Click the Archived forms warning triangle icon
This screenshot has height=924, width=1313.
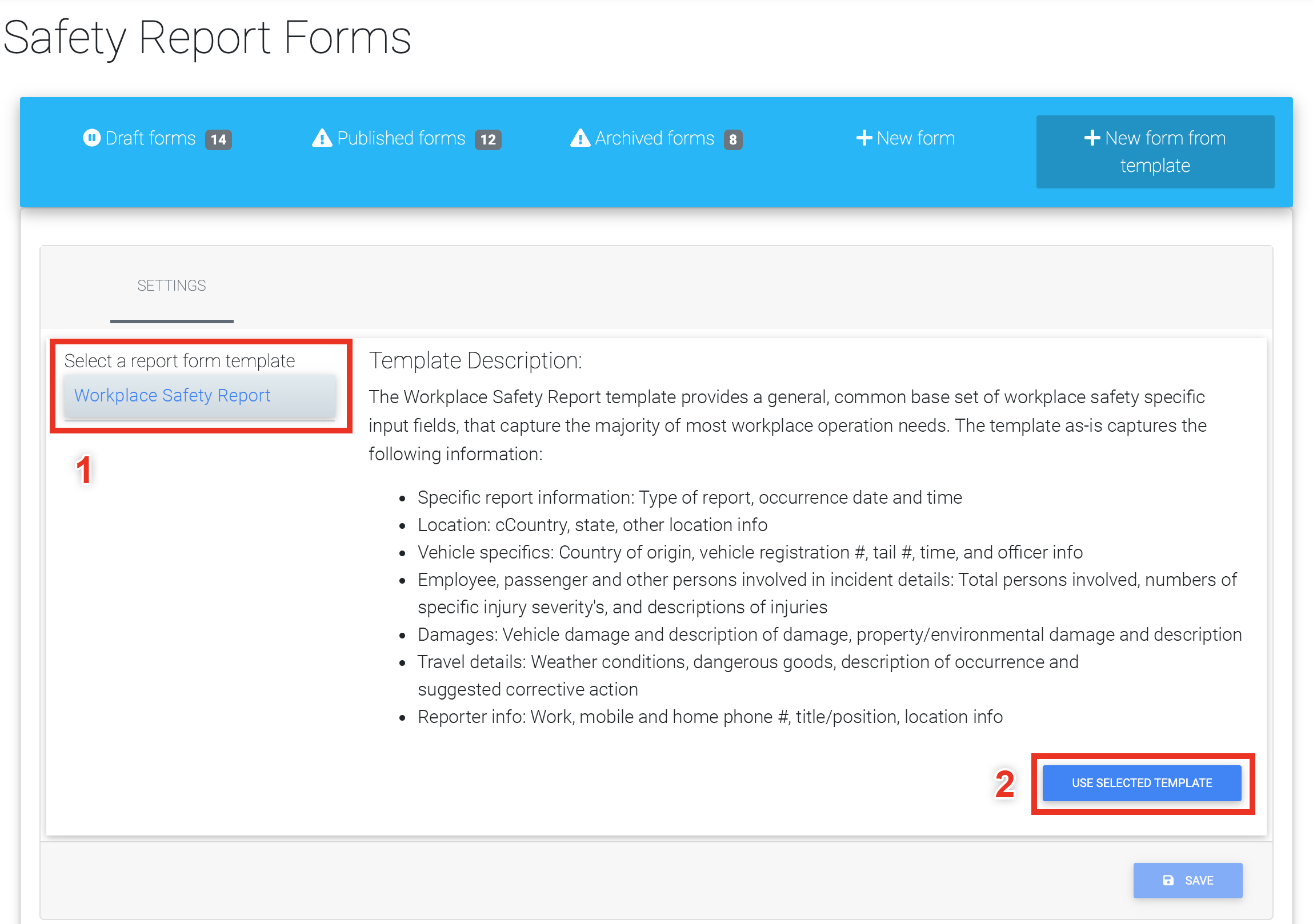coord(580,138)
